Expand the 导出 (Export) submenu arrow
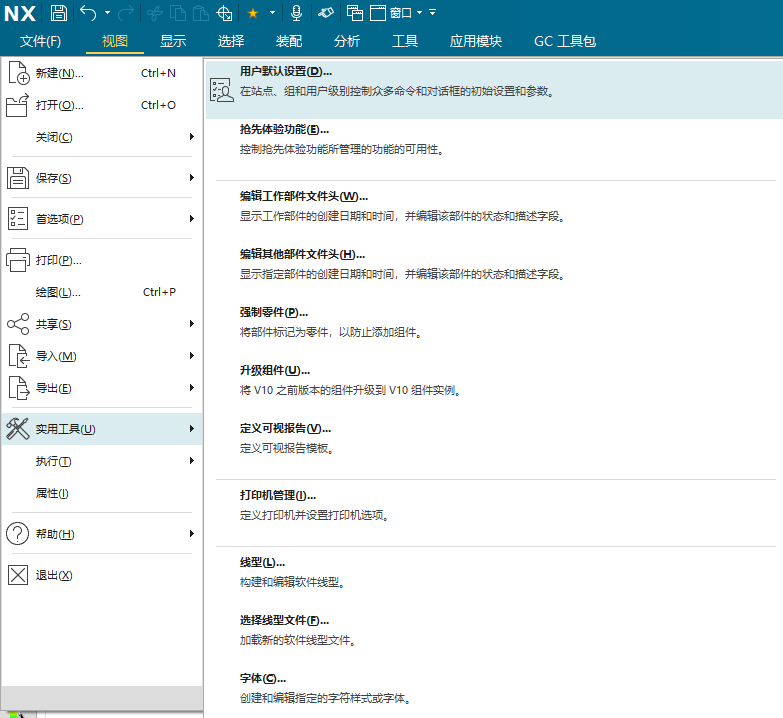Image resolution: width=783 pixels, height=718 pixels. pos(191,388)
